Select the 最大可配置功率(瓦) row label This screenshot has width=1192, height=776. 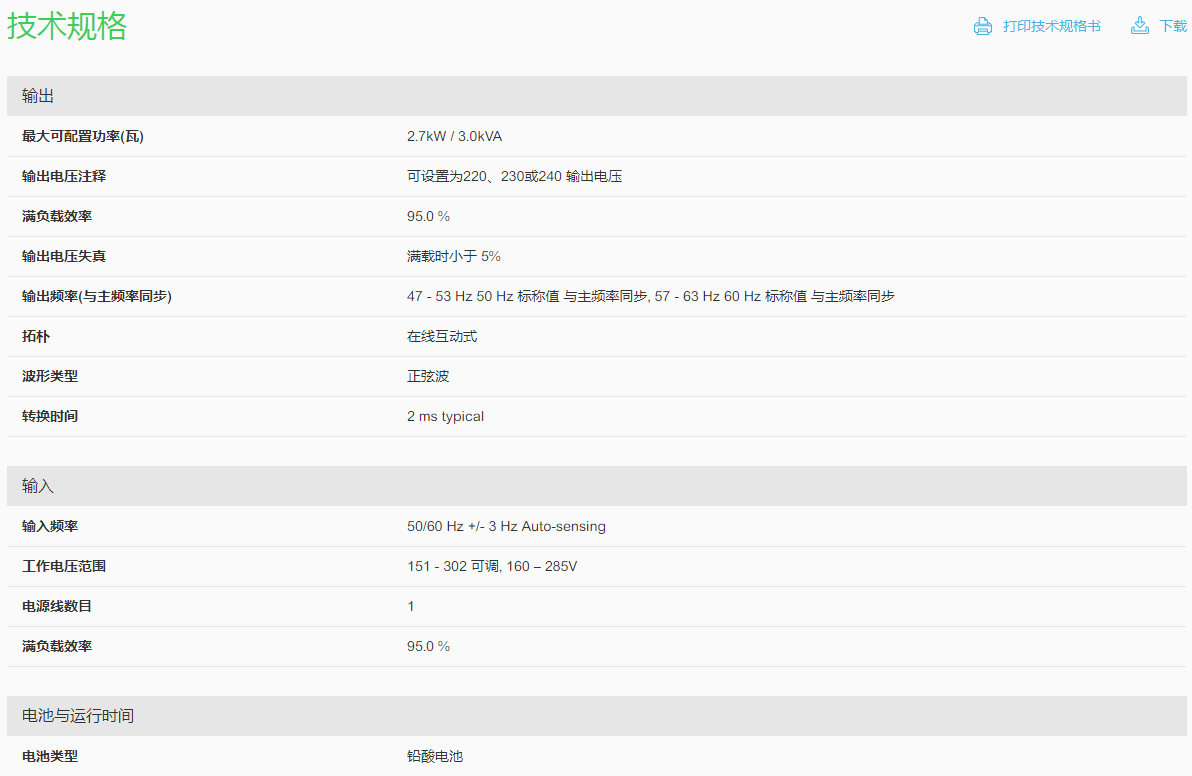(83, 136)
